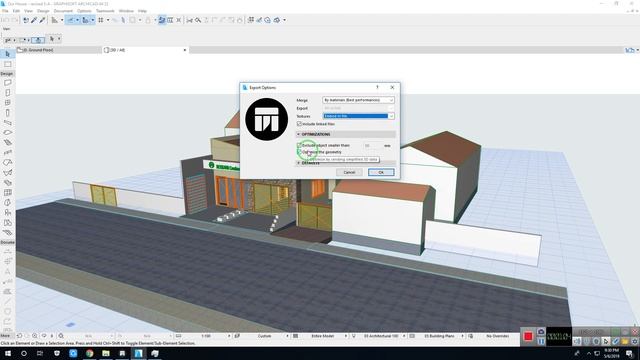Screen dimensions: 640x360
Task: Select the Slab tool in the toolbox
Action: 7,133
